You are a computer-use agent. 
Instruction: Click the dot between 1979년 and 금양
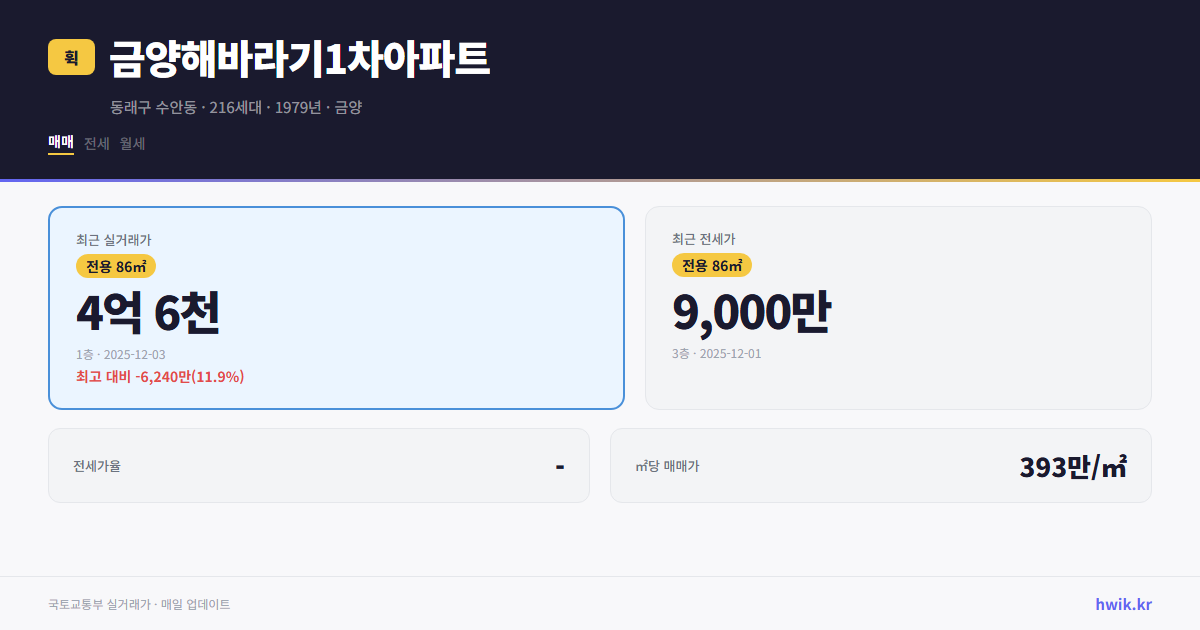[x=330, y=107]
